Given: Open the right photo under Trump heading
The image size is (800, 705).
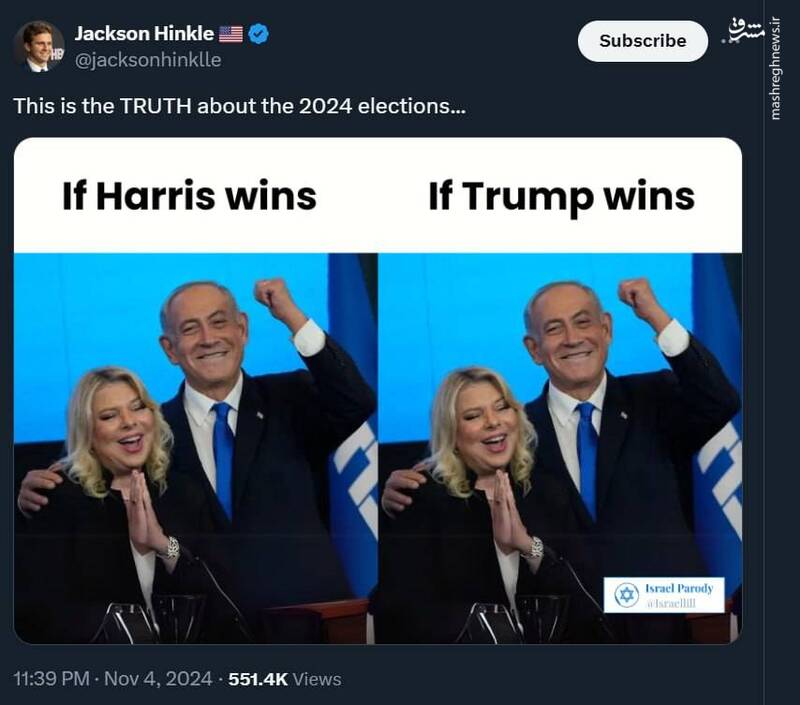Looking at the screenshot, I should [560, 448].
